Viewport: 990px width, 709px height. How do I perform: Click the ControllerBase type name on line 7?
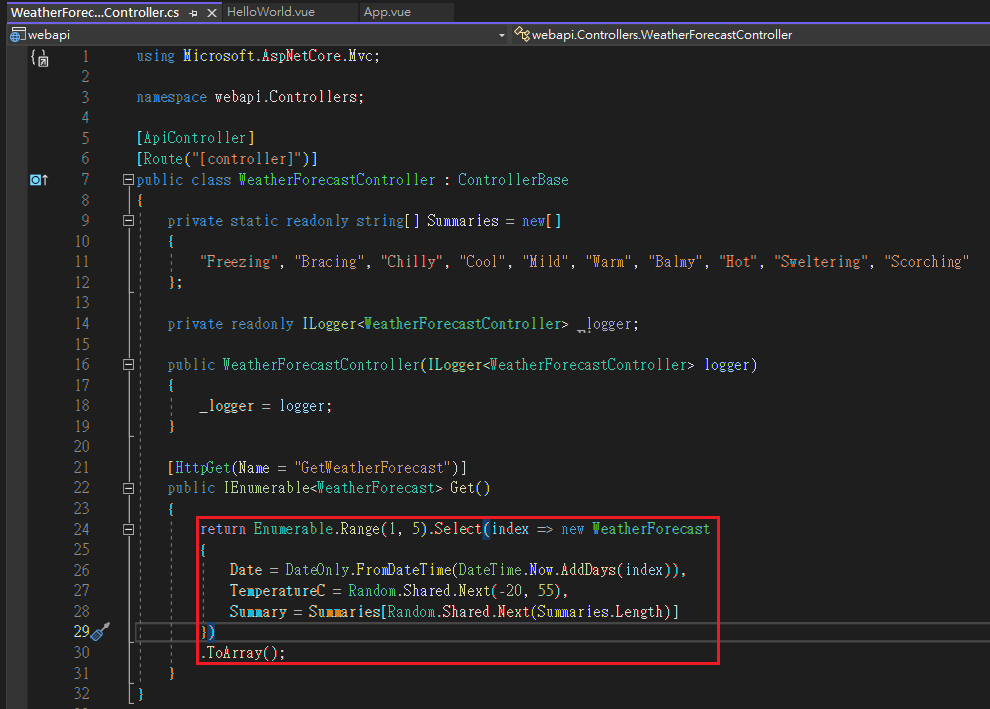(513, 180)
